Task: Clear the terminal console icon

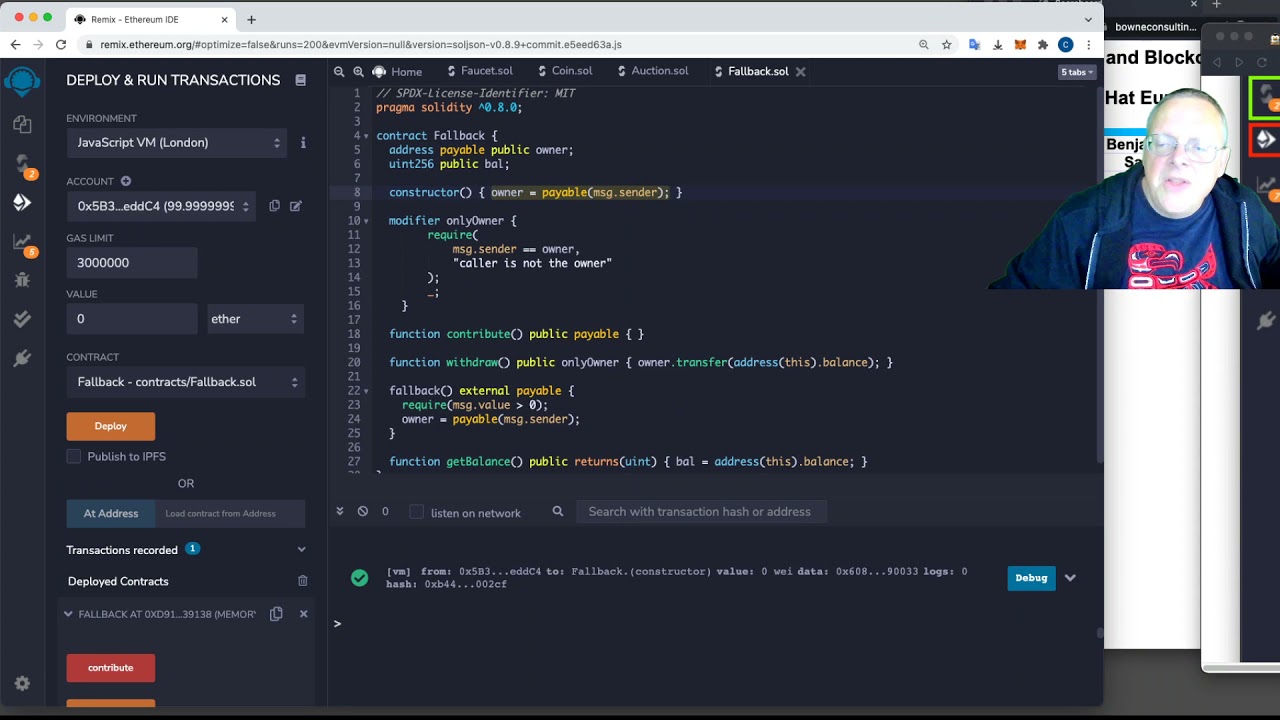Action: [362, 512]
